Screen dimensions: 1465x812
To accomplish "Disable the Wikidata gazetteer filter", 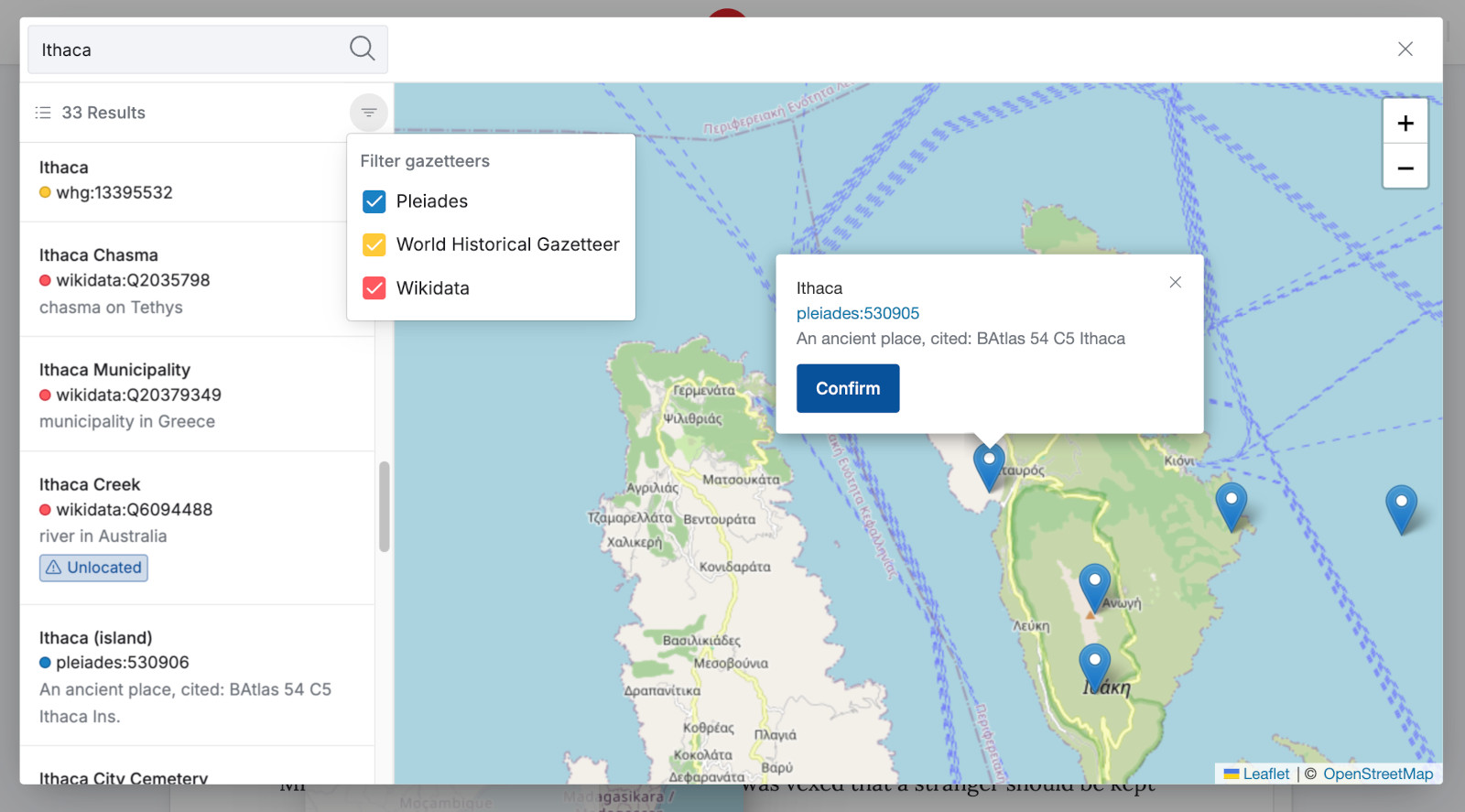I will coord(374,288).
